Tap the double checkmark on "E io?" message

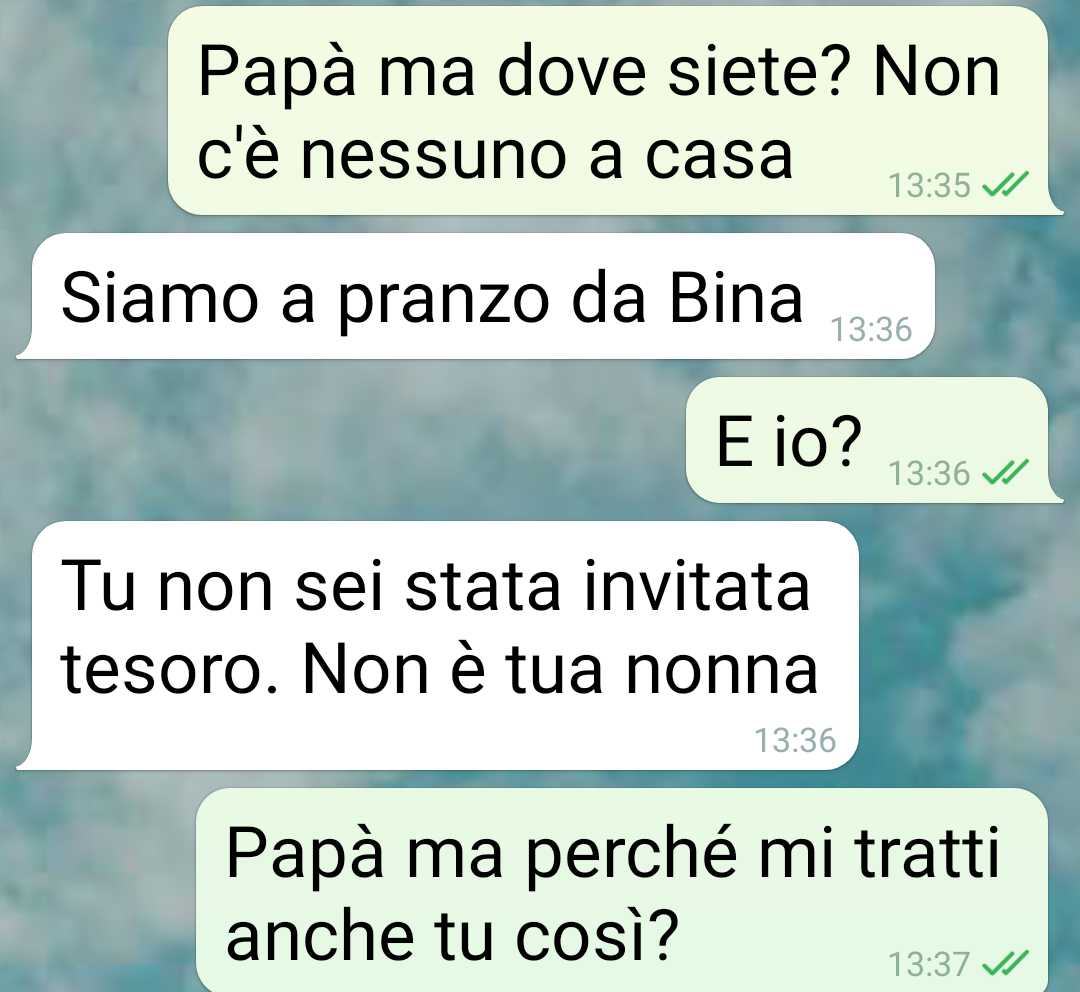tap(1005, 473)
